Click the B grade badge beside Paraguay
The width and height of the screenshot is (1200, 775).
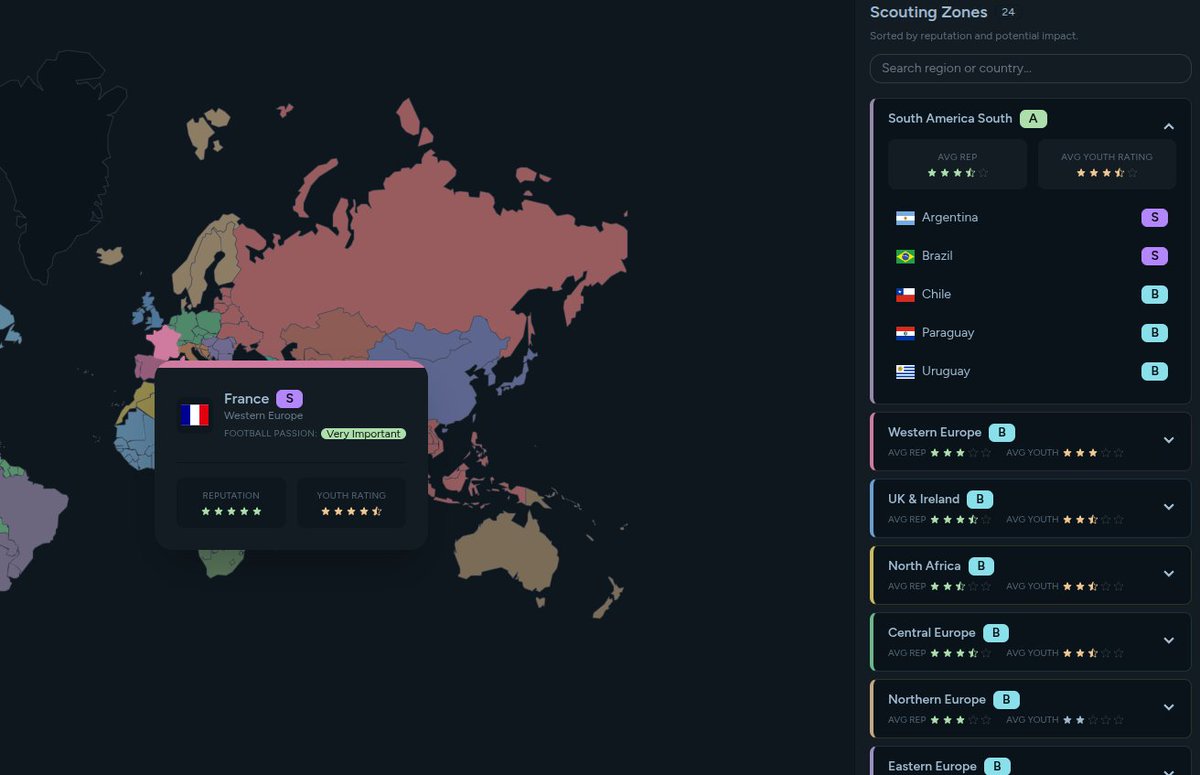tap(1154, 333)
